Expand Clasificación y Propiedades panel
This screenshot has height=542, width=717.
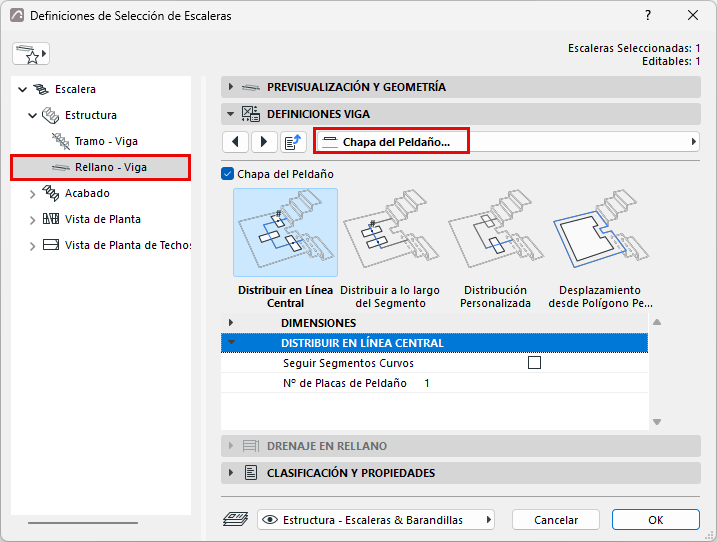231,472
